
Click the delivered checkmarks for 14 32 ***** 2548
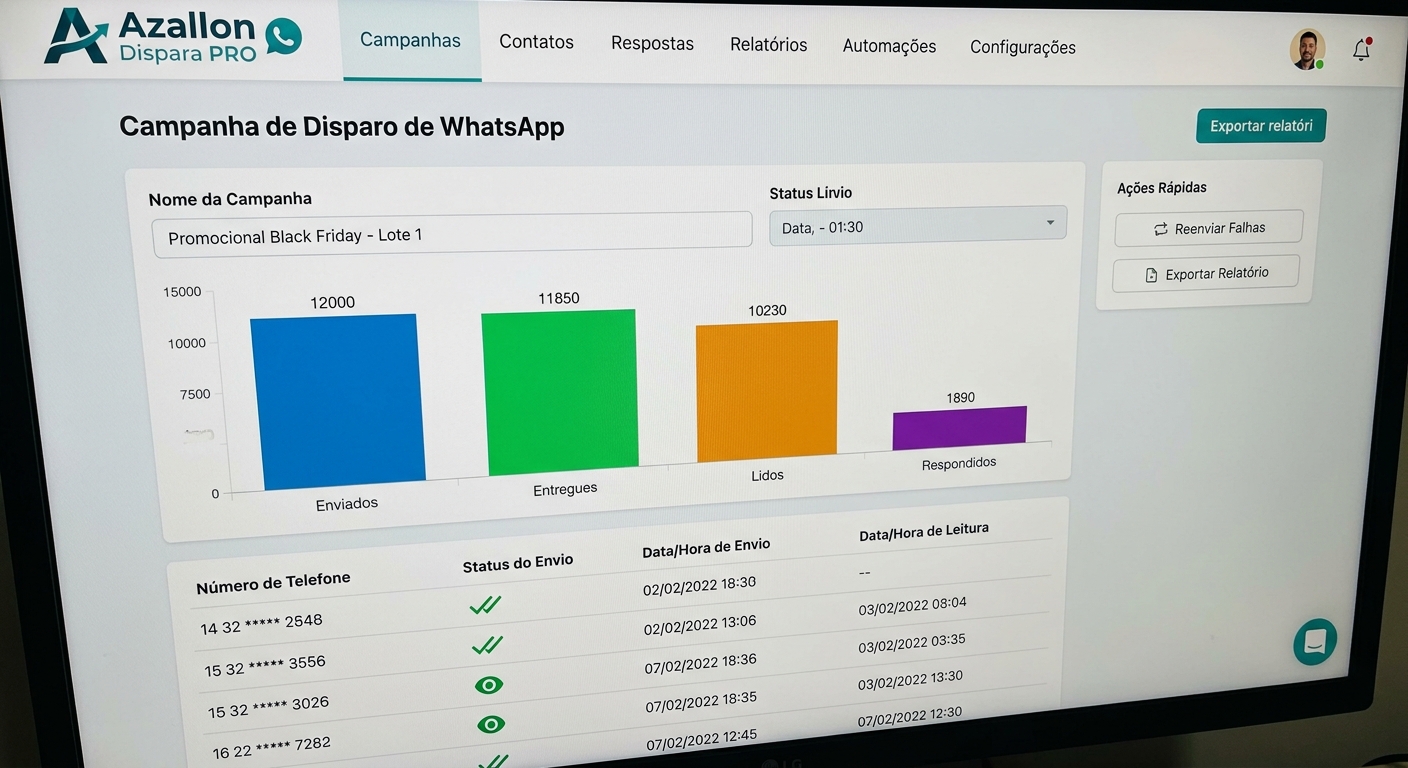485,605
